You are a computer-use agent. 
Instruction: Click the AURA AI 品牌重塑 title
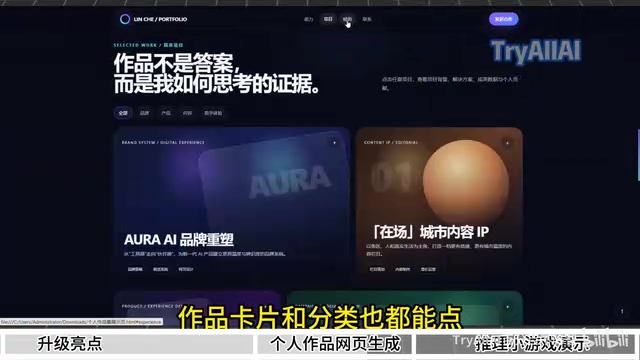[x=179, y=240]
